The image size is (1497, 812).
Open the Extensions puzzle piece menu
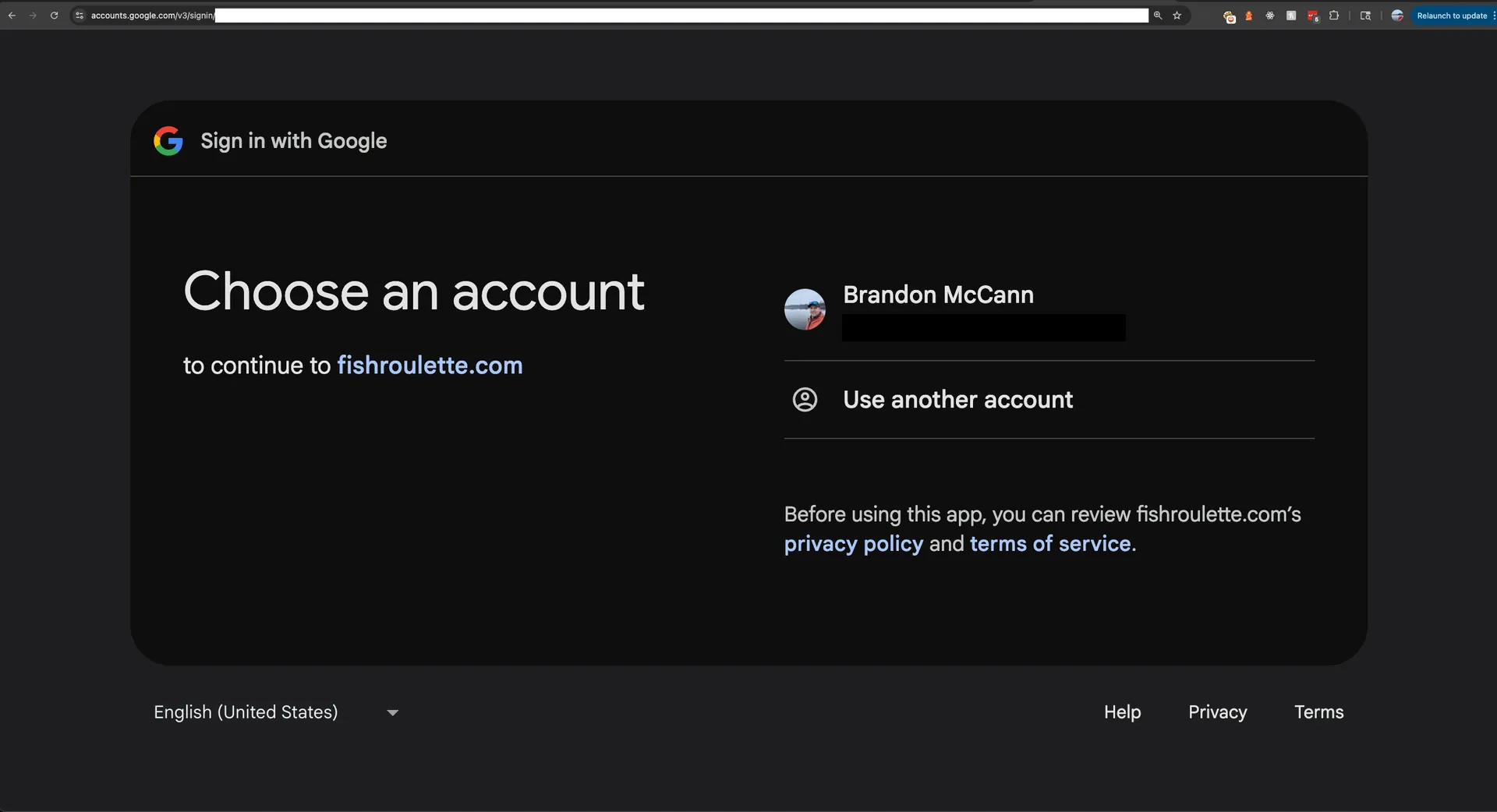1334,16
